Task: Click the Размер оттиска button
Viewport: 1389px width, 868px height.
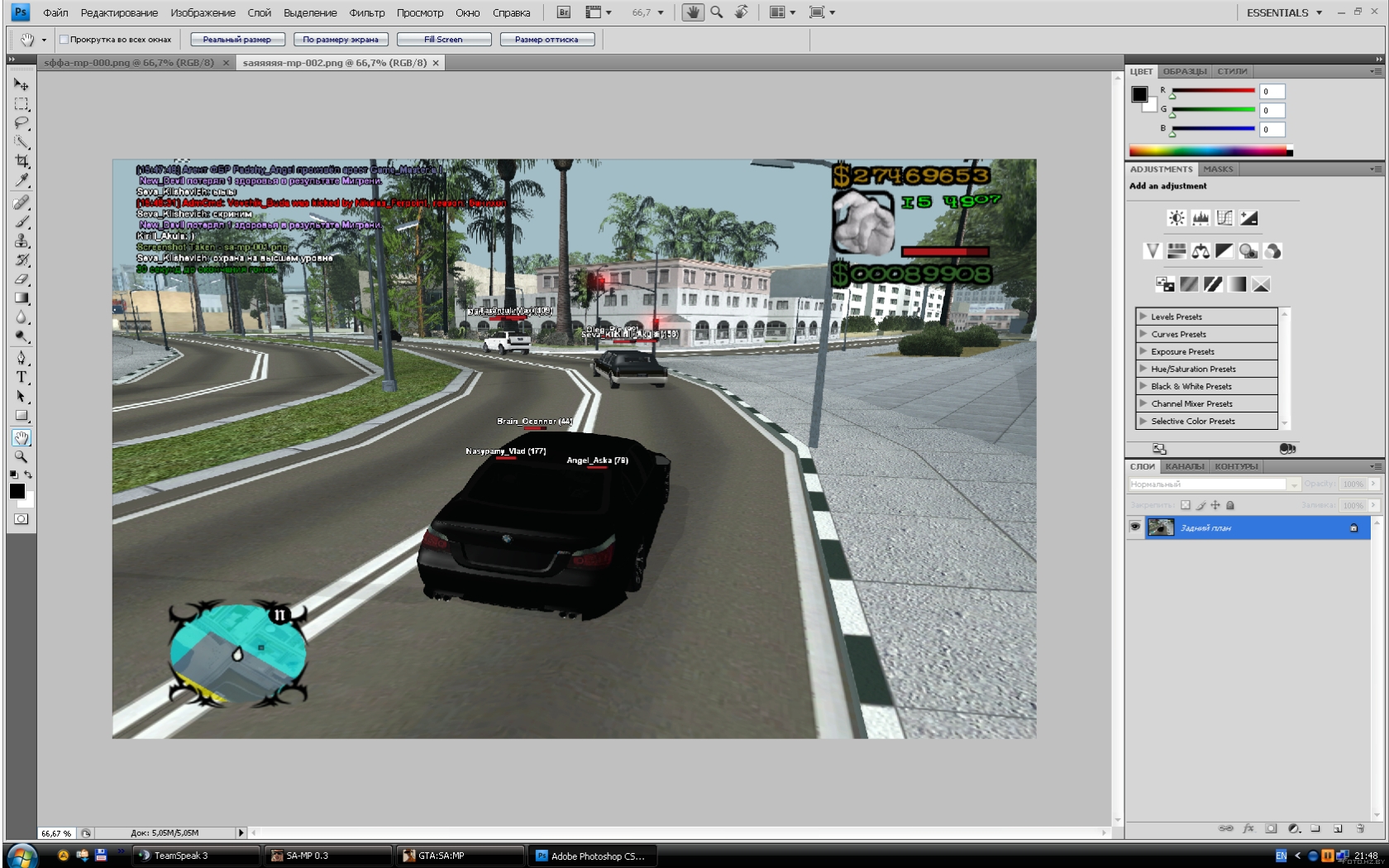Action: [x=547, y=40]
